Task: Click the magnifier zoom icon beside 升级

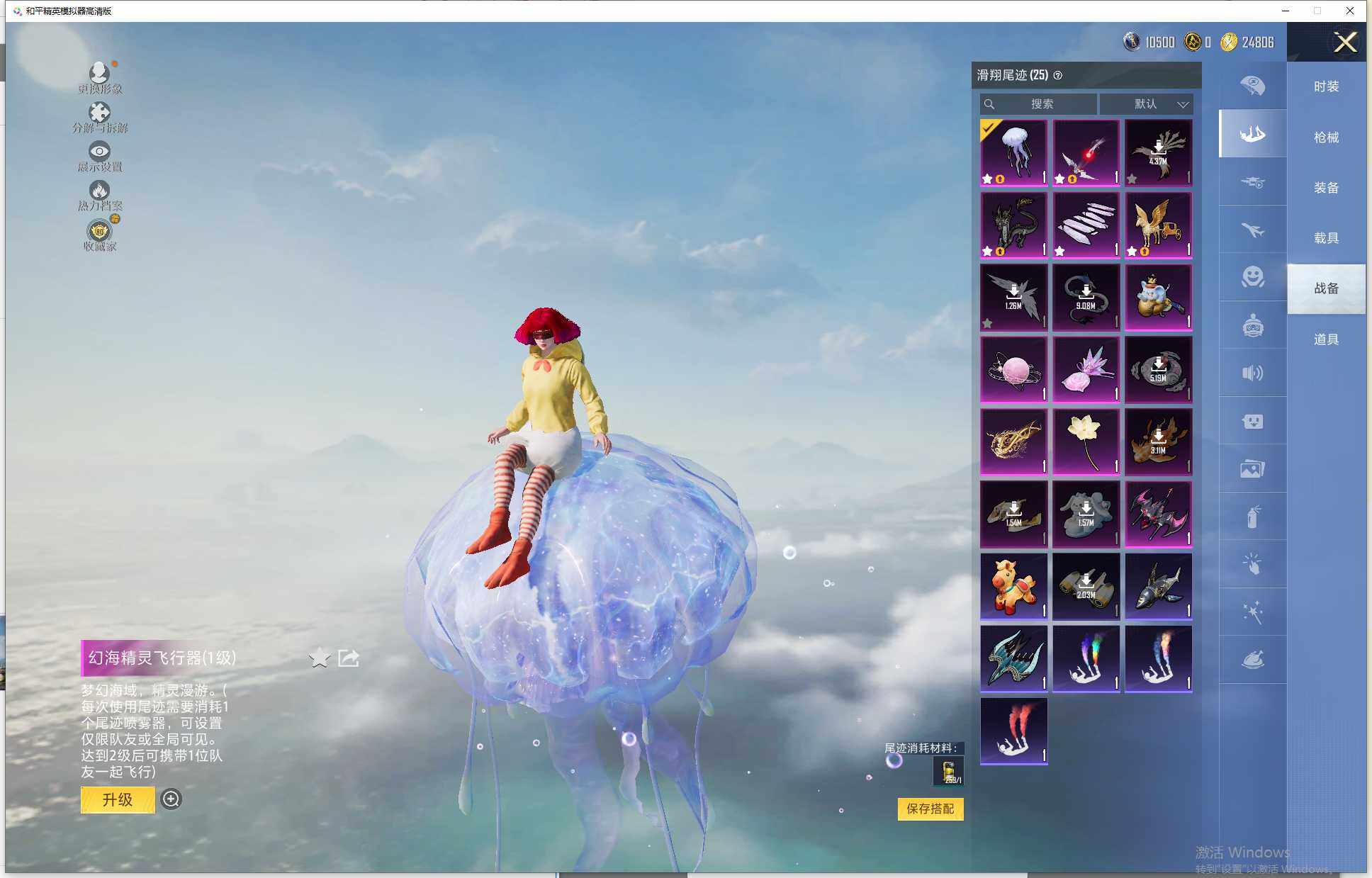Action: coord(171,799)
